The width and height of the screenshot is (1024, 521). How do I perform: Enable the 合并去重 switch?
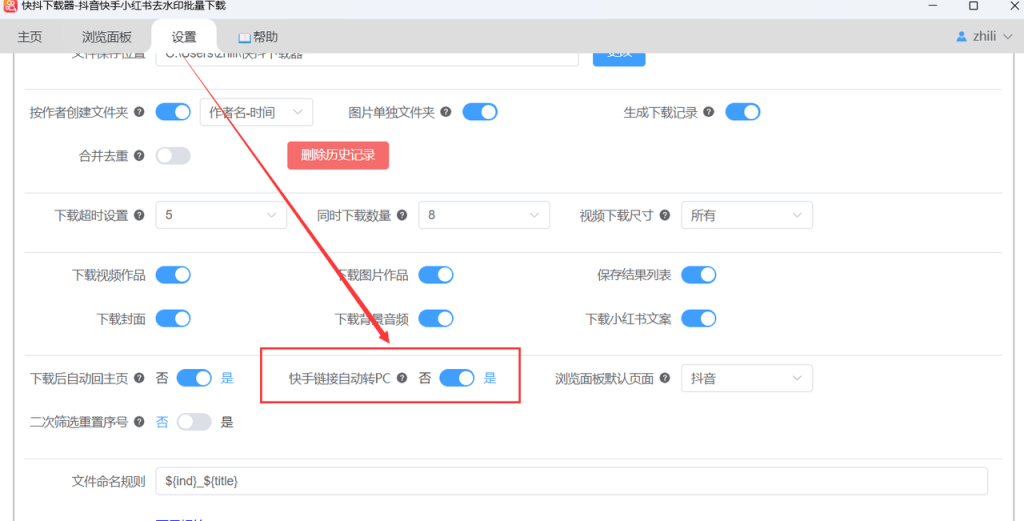pyautogui.click(x=173, y=155)
